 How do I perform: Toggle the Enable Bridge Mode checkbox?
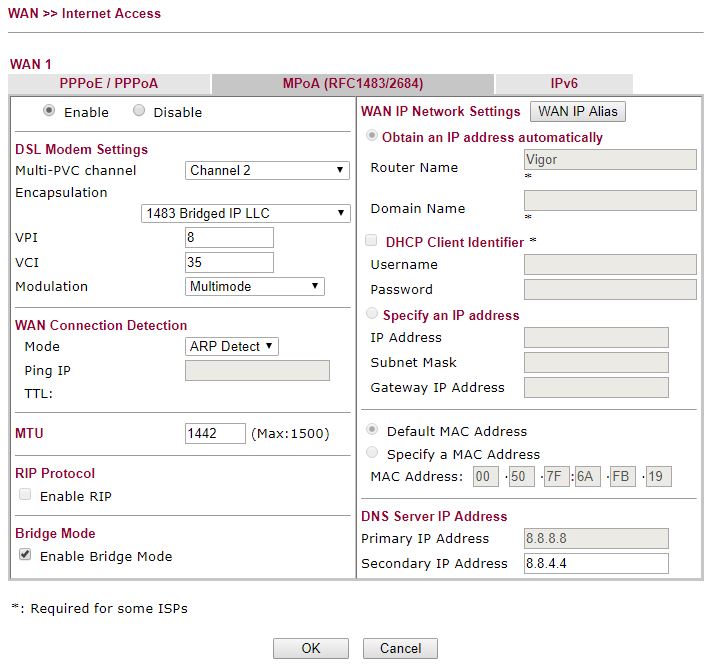tap(25, 555)
